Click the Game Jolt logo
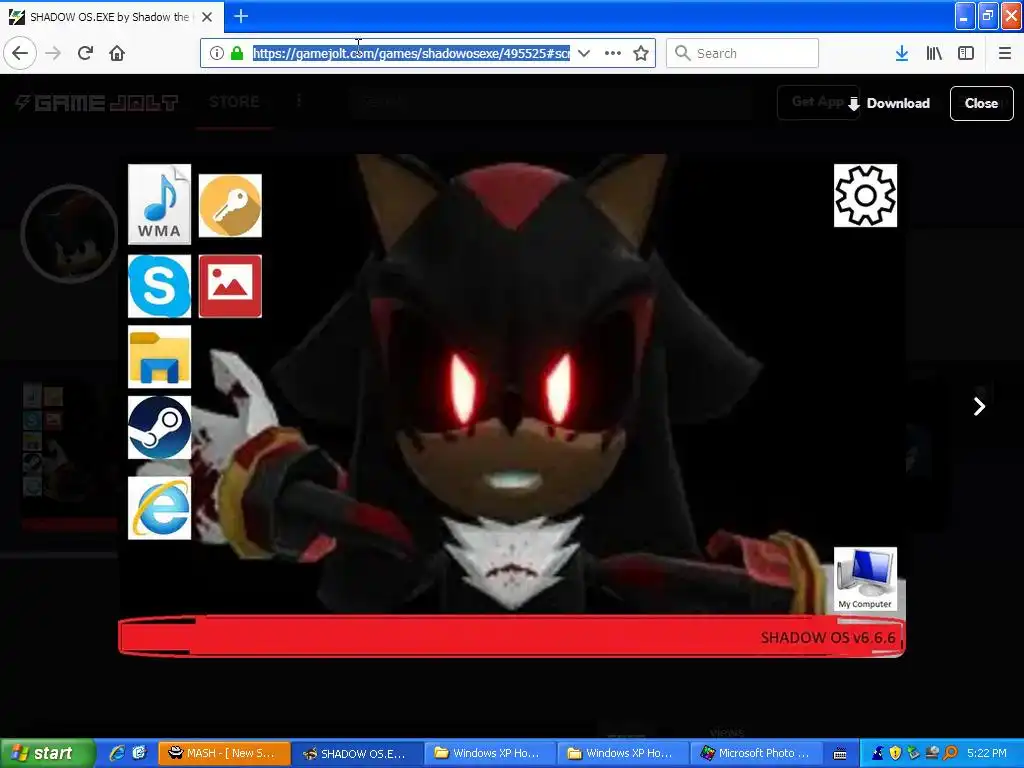 [97, 103]
